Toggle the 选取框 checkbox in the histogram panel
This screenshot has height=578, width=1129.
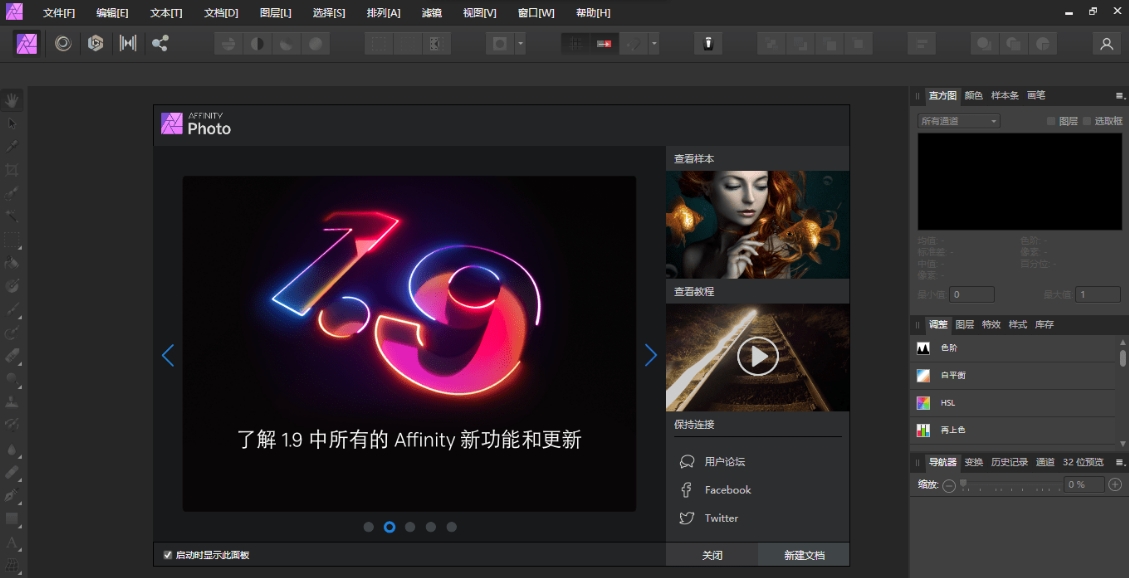pos(1087,121)
